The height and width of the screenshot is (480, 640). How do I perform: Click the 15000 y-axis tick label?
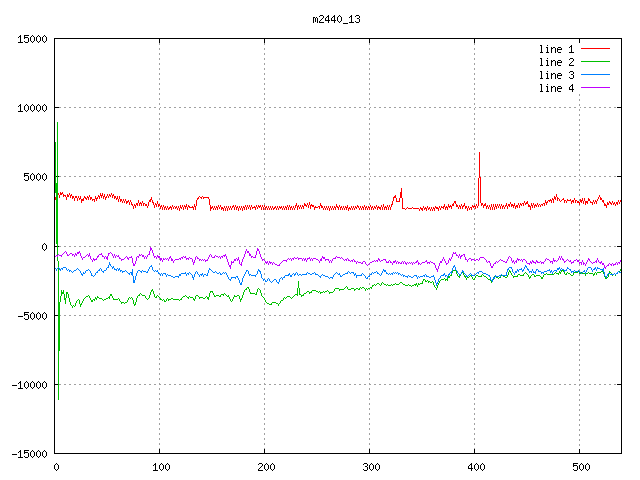pos(31,39)
